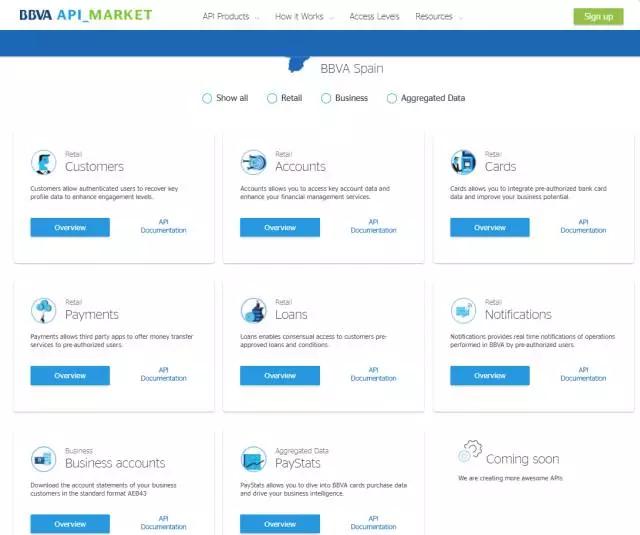Image resolution: width=640 pixels, height=535 pixels.
Task: Open Cards API Documentation link
Action: coord(583,226)
